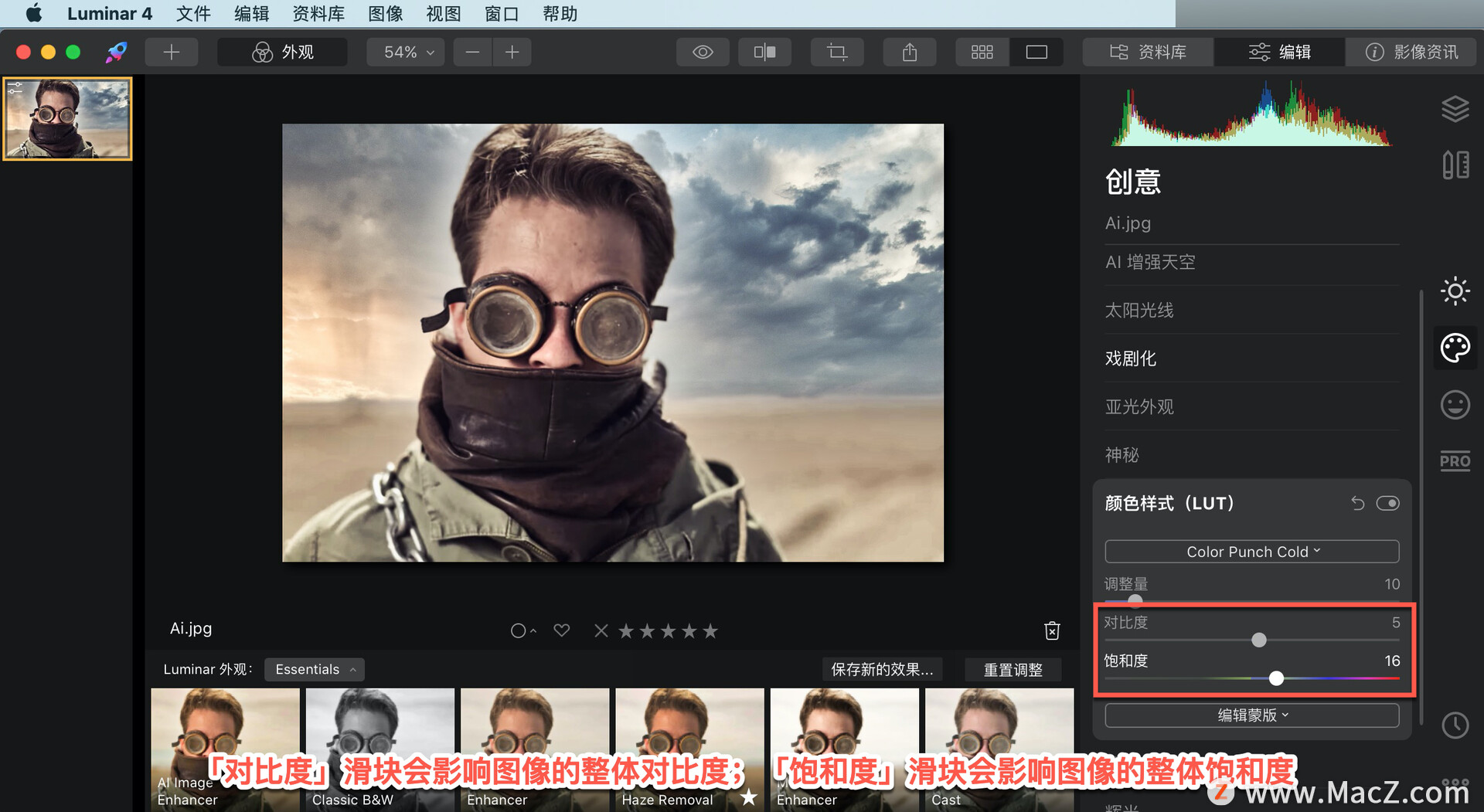Screen dimensions: 1484x812
Task: Favorite the Haze Removal look star
Action: pyautogui.click(x=748, y=797)
